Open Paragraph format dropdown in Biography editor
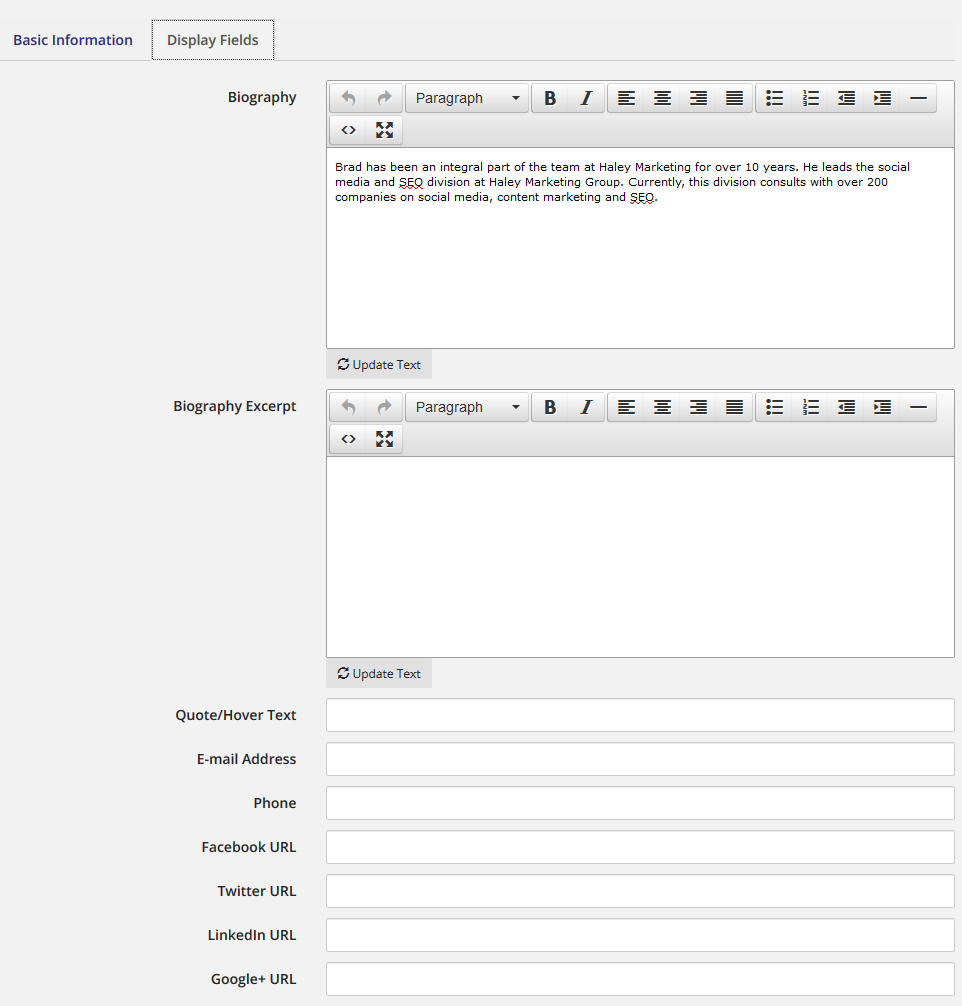The image size is (962, 1006). (467, 98)
